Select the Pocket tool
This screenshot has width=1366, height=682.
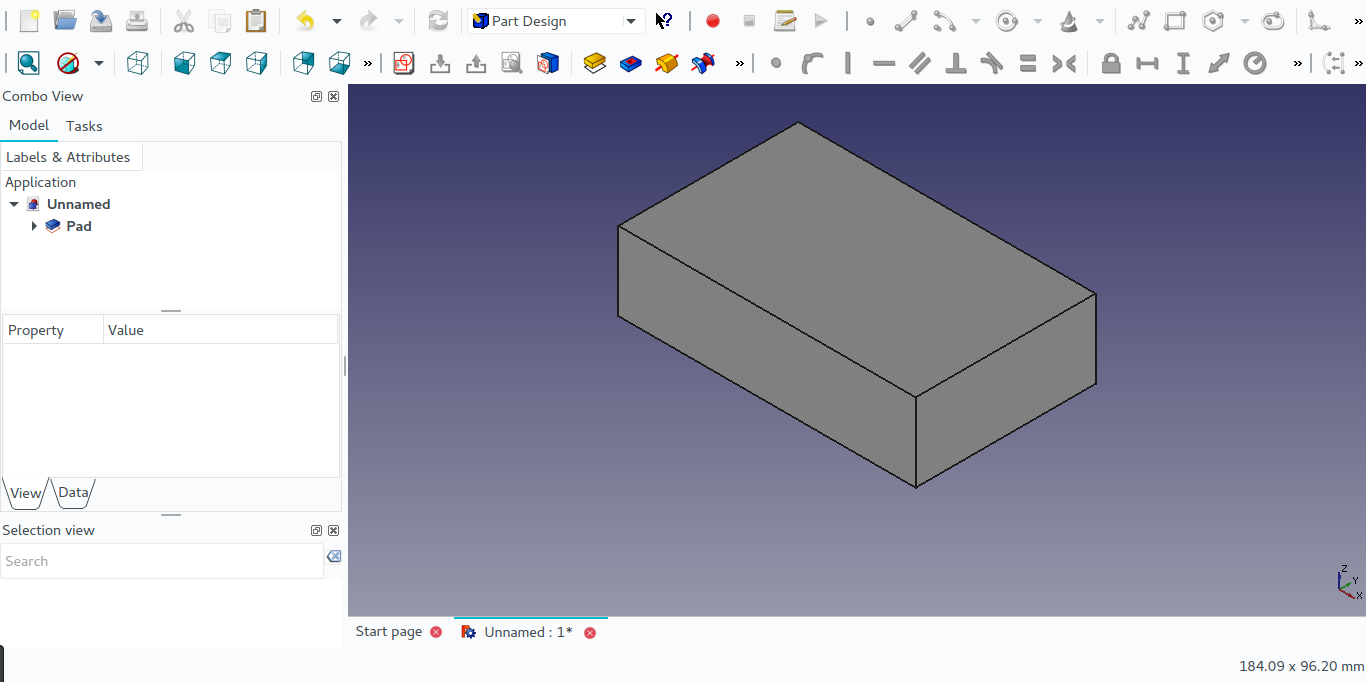[631, 63]
